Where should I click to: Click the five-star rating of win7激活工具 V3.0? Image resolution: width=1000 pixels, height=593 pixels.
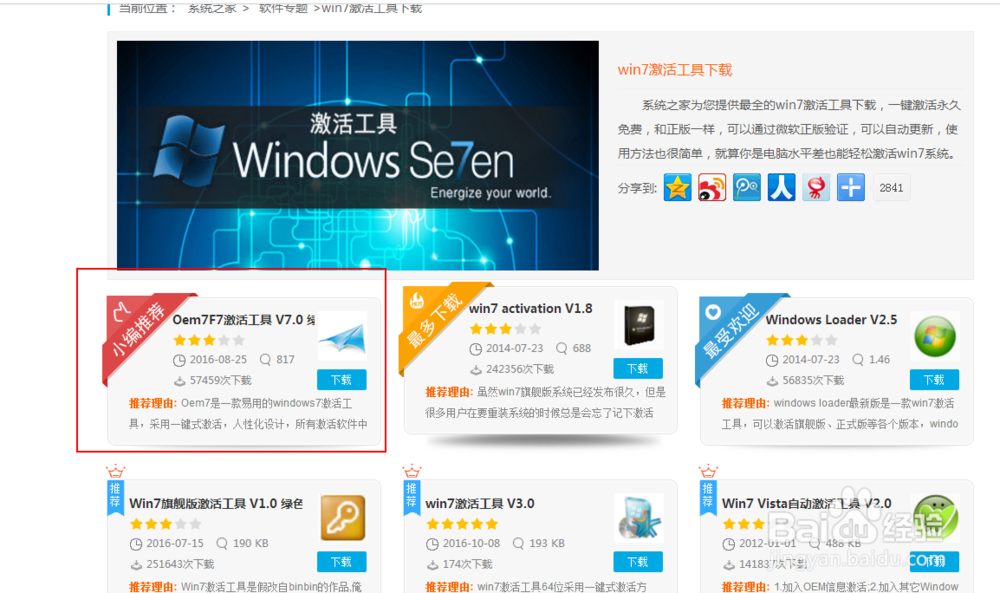(462, 524)
